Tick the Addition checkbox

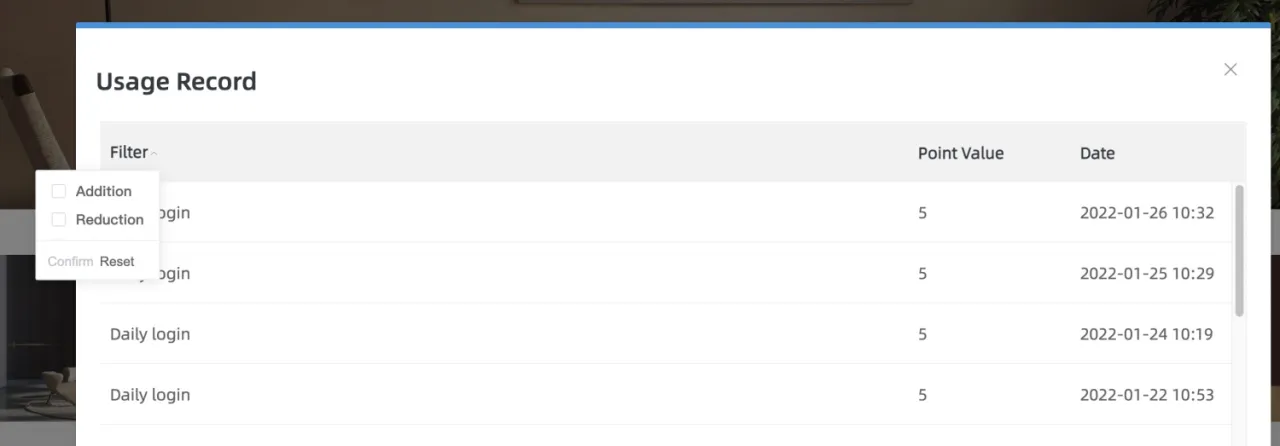59,191
